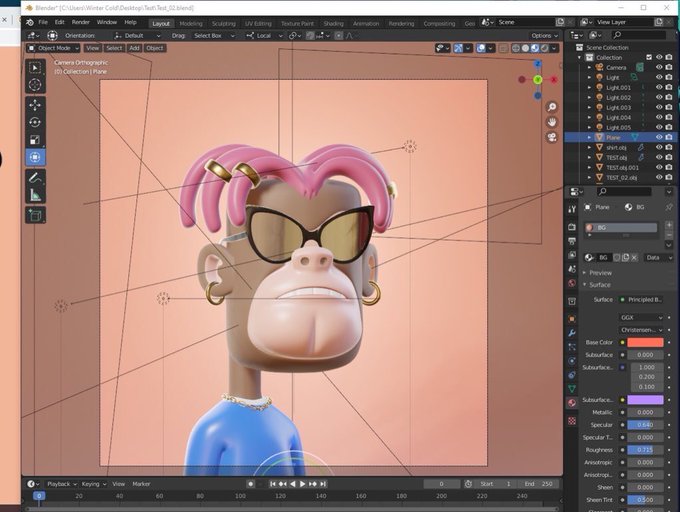The width and height of the screenshot is (680, 512).
Task: Open the Render menu
Action: tap(80, 22)
